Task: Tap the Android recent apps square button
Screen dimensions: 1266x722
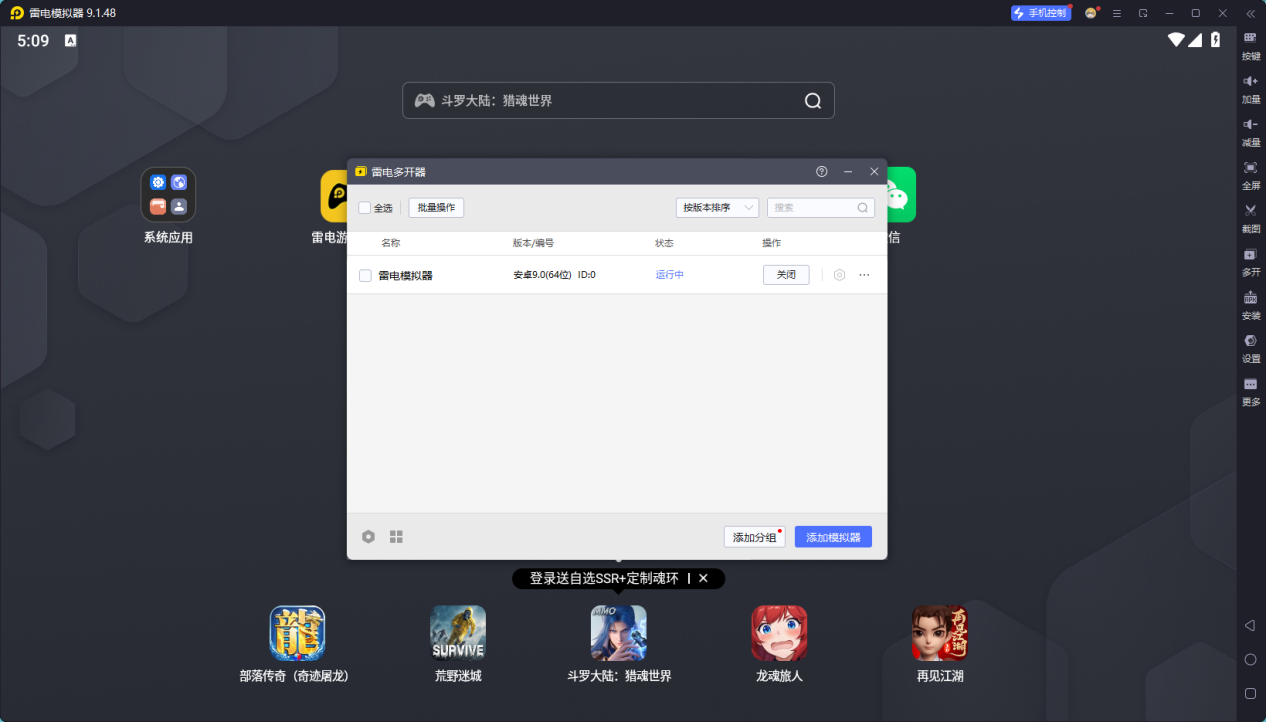Action: [x=1250, y=693]
